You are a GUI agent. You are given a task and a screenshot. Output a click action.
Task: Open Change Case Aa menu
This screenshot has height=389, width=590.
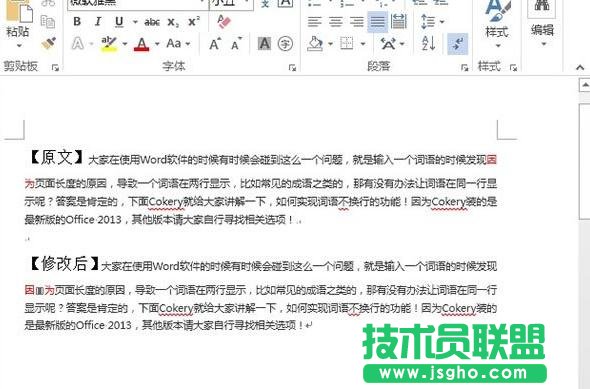(178, 44)
